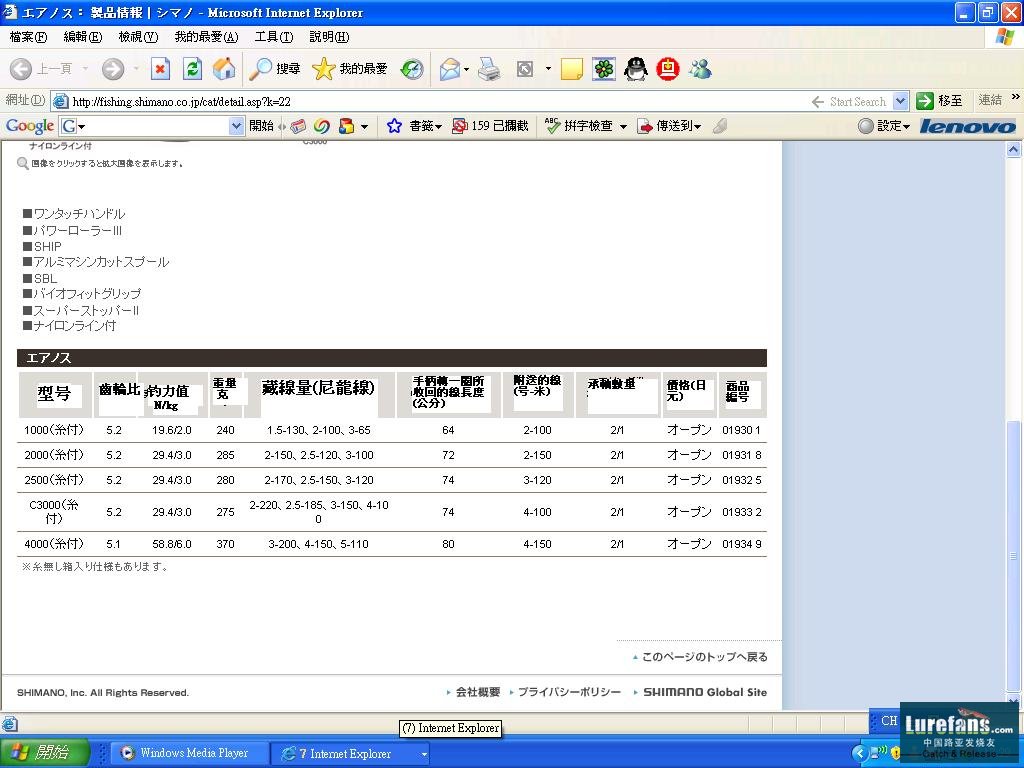The image size is (1024, 768).
Task: Expand the address bar search dropdown
Action: point(900,101)
